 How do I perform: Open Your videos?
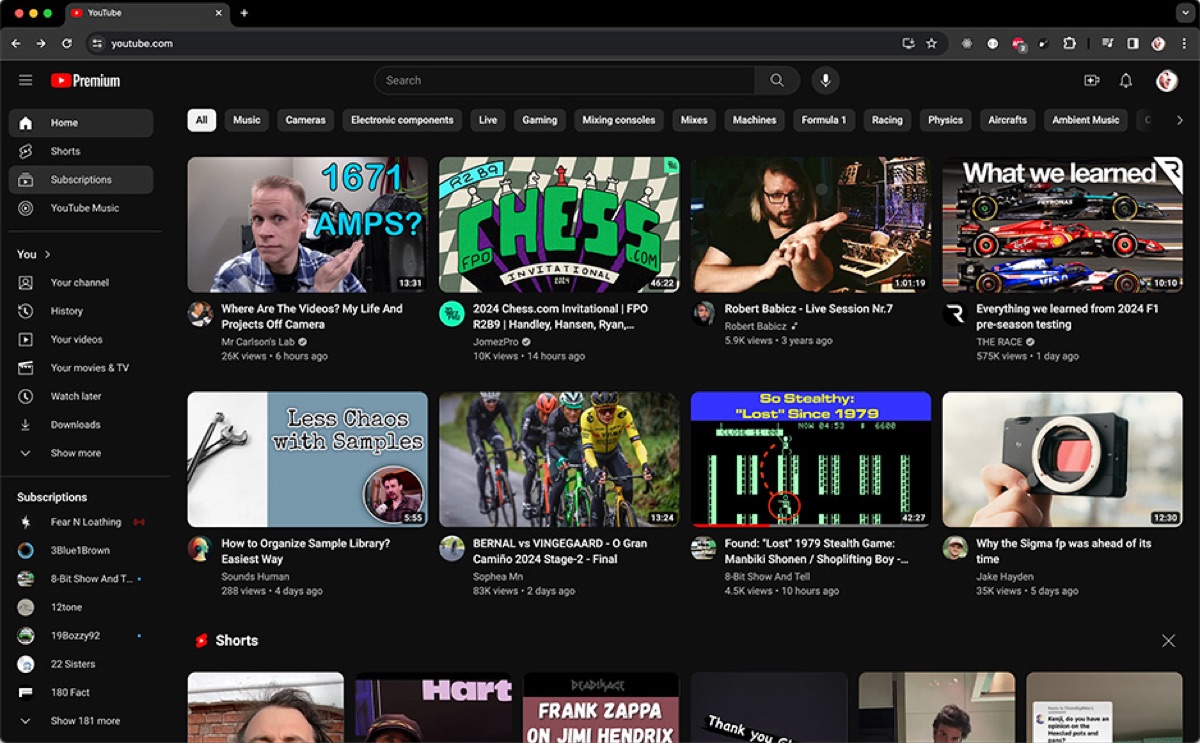click(81, 339)
